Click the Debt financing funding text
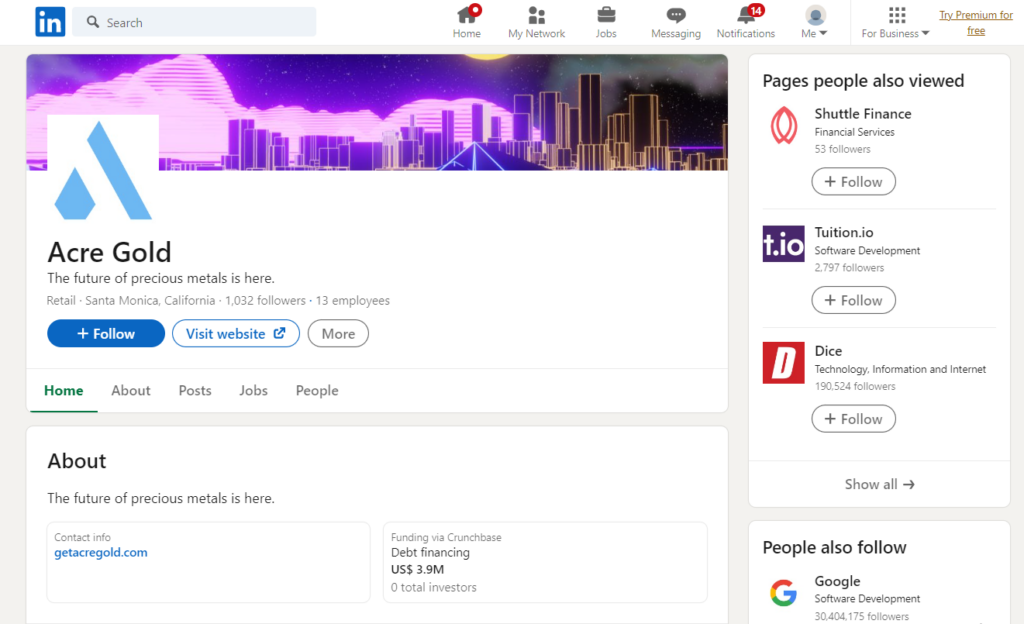Image resolution: width=1024 pixels, height=624 pixels. click(430, 552)
